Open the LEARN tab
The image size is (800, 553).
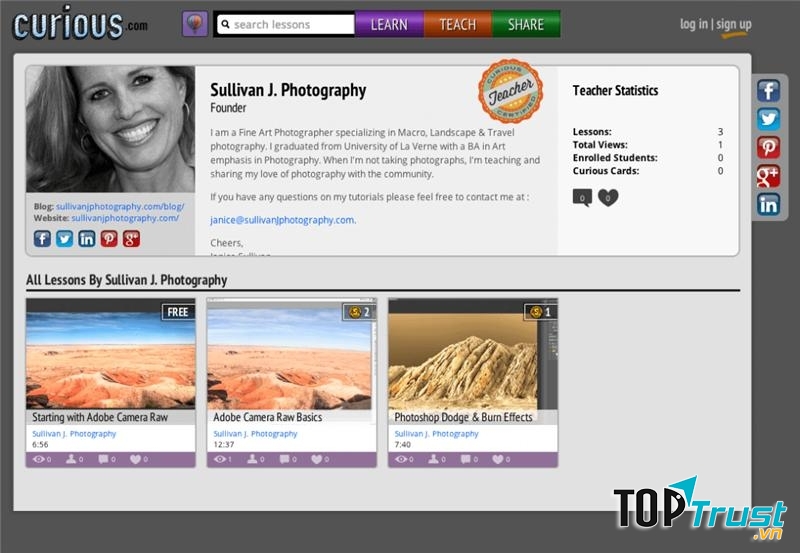[389, 24]
